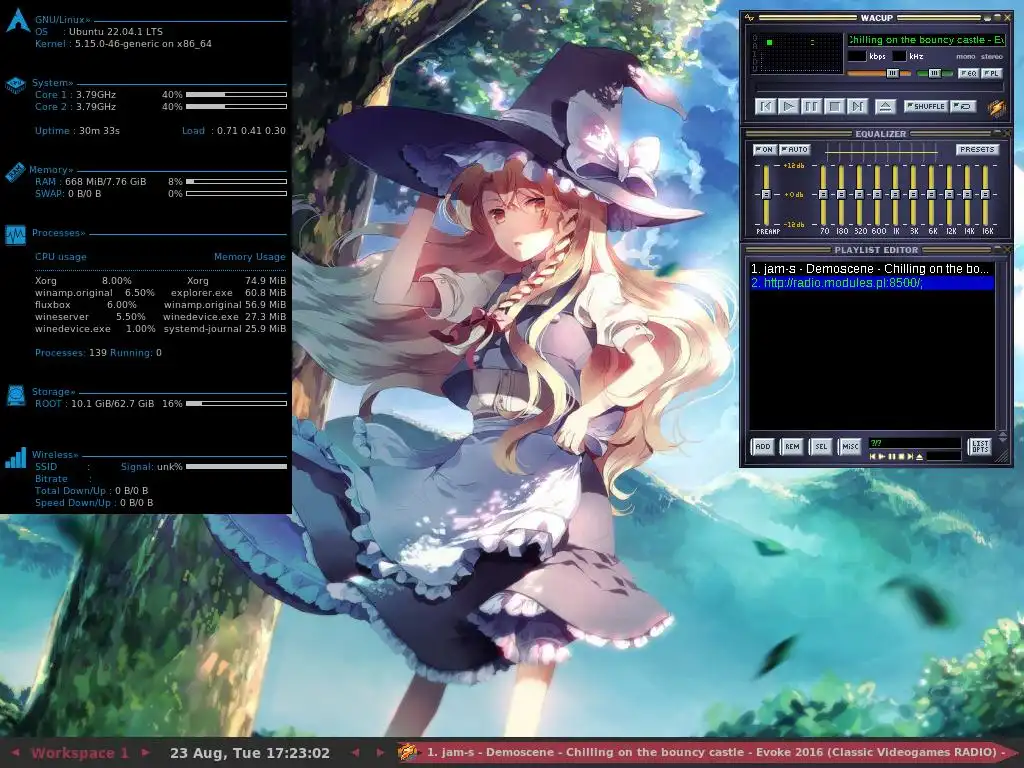Click the RAM icon beside Memory
The image size is (1024, 768).
(15, 172)
